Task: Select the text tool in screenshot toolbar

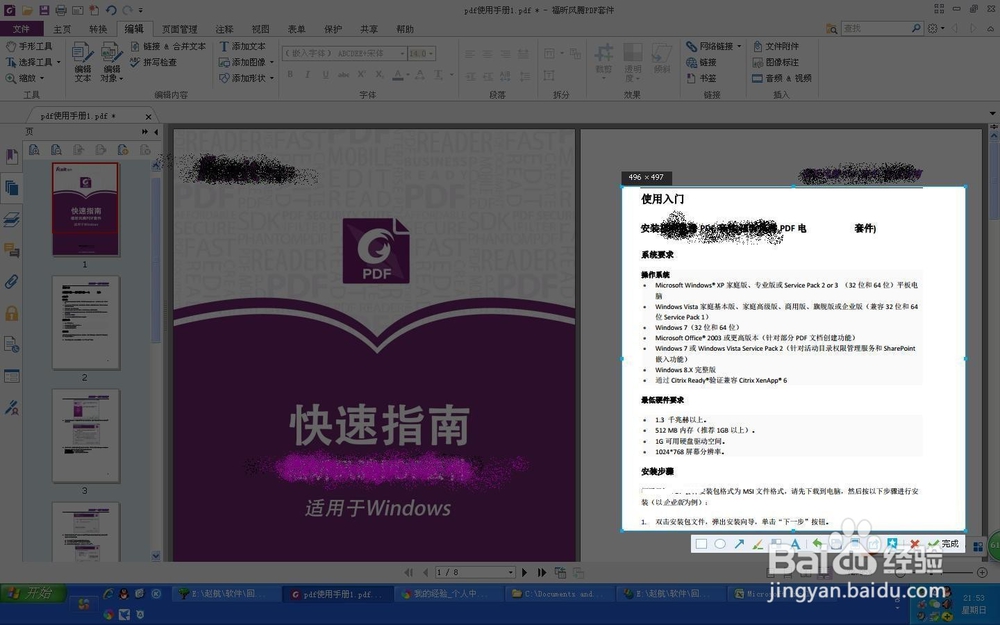Action: click(x=795, y=544)
